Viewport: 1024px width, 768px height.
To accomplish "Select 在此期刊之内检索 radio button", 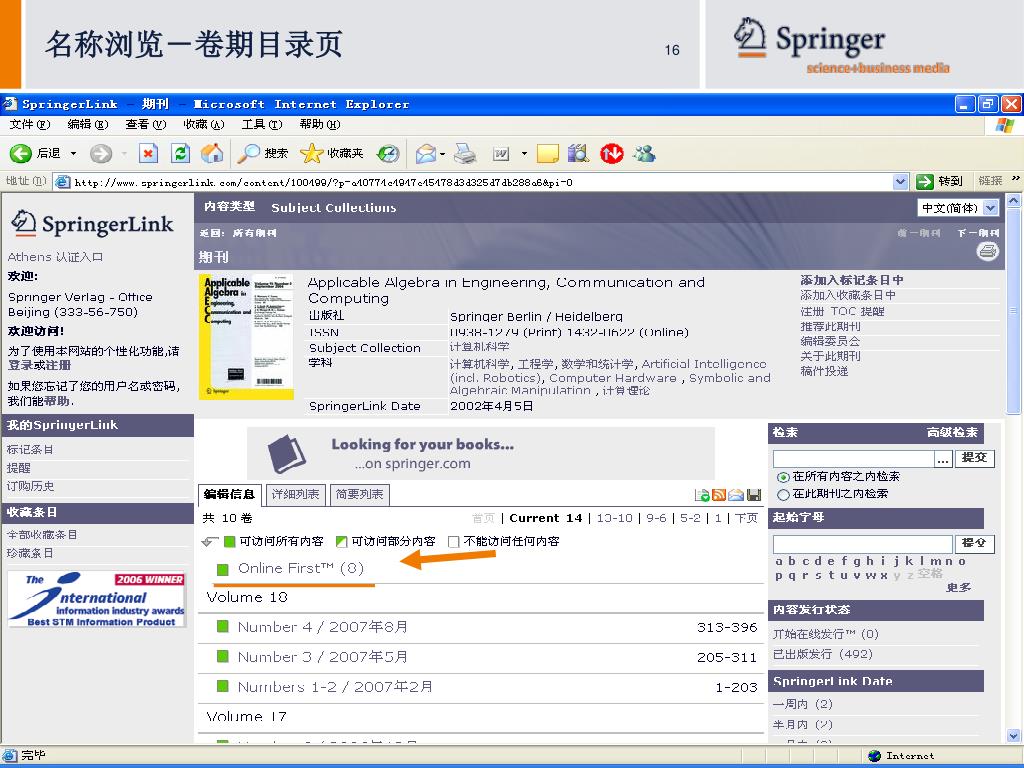I will coord(783,494).
